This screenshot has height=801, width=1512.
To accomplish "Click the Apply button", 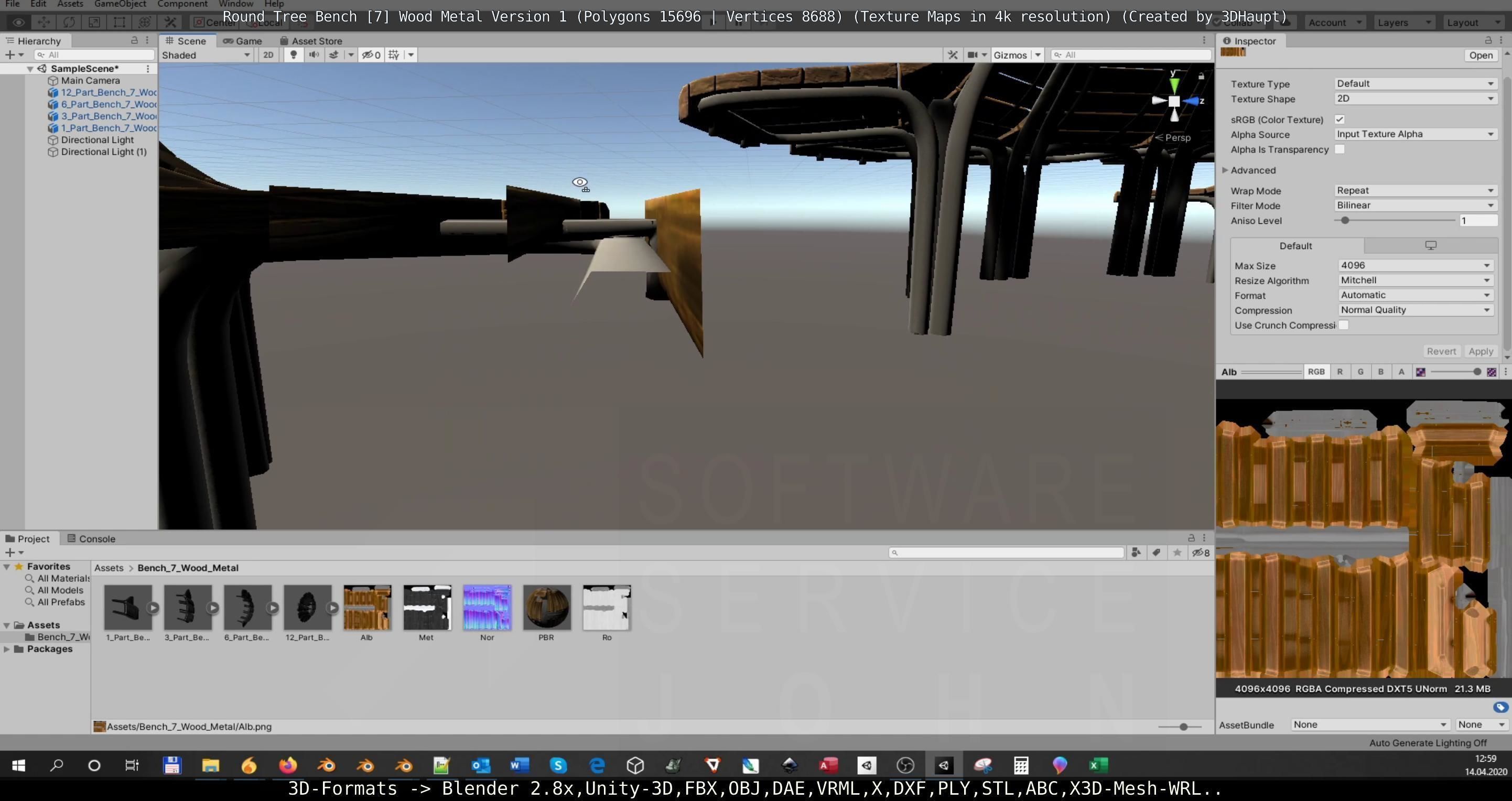I will point(1481,351).
